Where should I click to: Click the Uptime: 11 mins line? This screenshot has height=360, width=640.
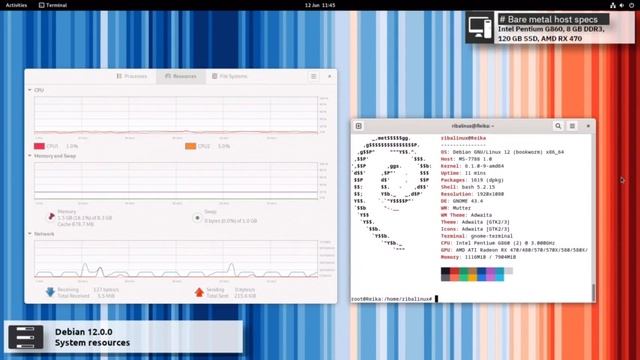point(463,173)
